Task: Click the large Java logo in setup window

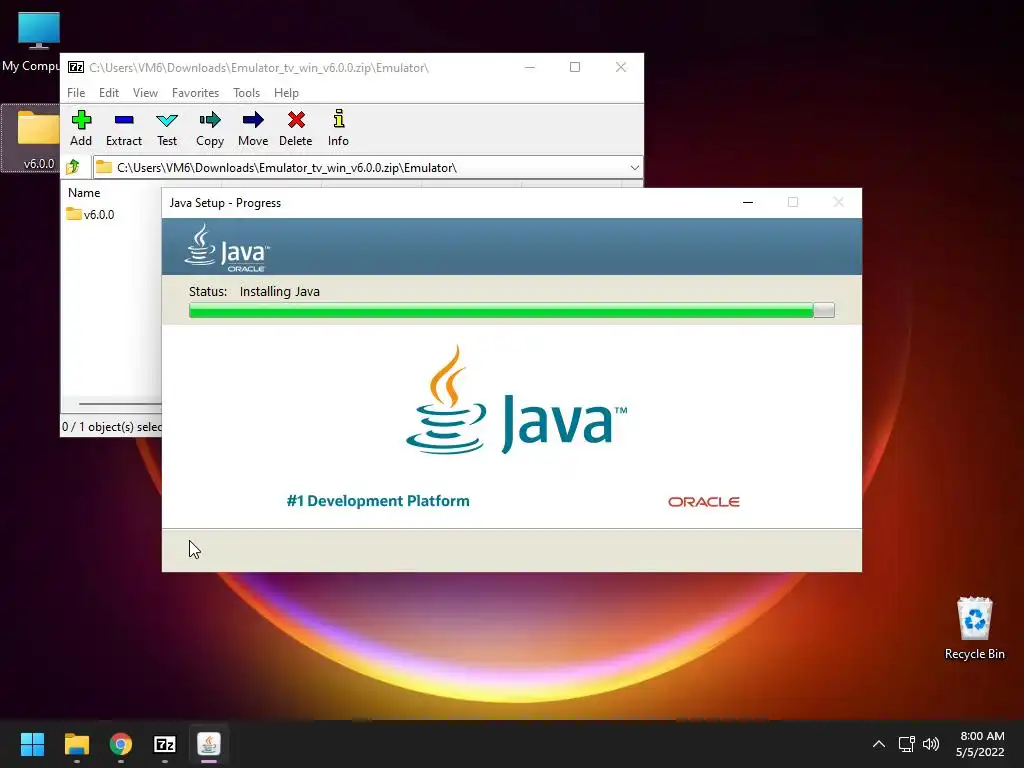Action: pyautogui.click(x=516, y=400)
